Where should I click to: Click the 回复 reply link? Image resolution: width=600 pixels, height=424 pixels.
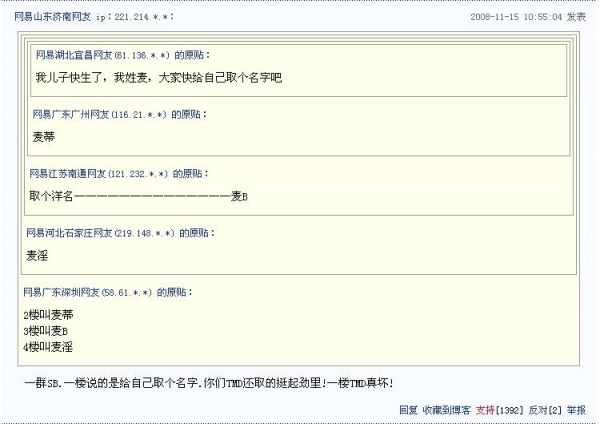point(408,410)
